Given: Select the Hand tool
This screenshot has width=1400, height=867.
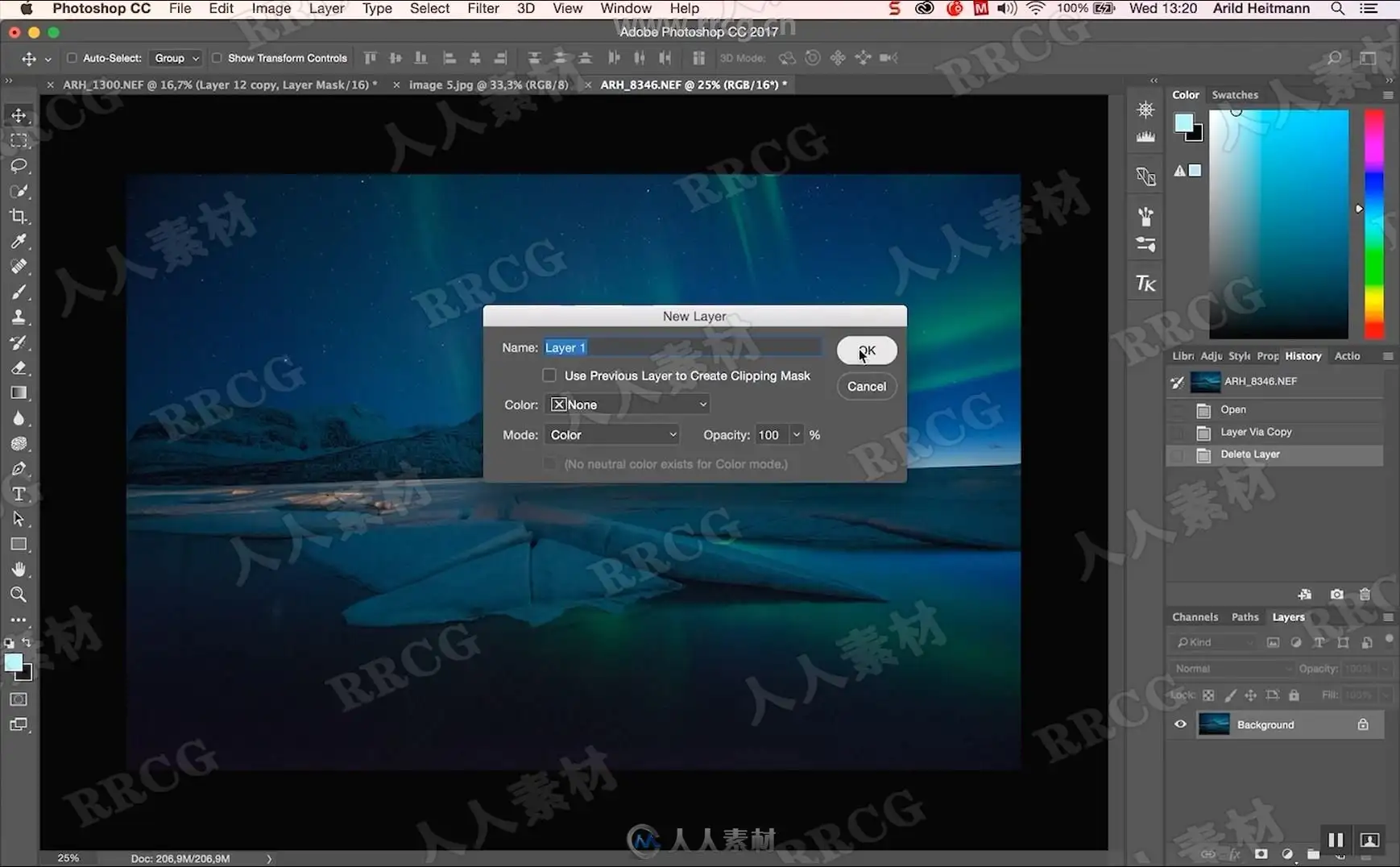Looking at the screenshot, I should pos(19,570).
